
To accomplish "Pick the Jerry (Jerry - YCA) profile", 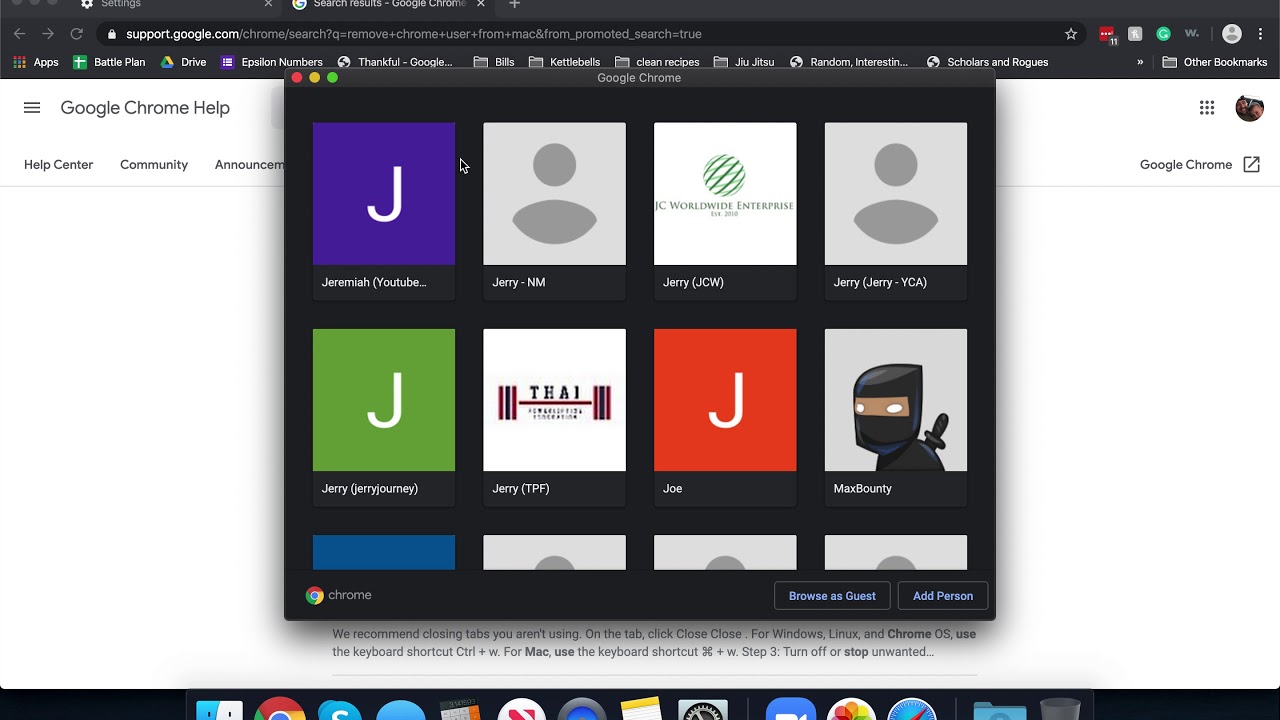I will 896,211.
